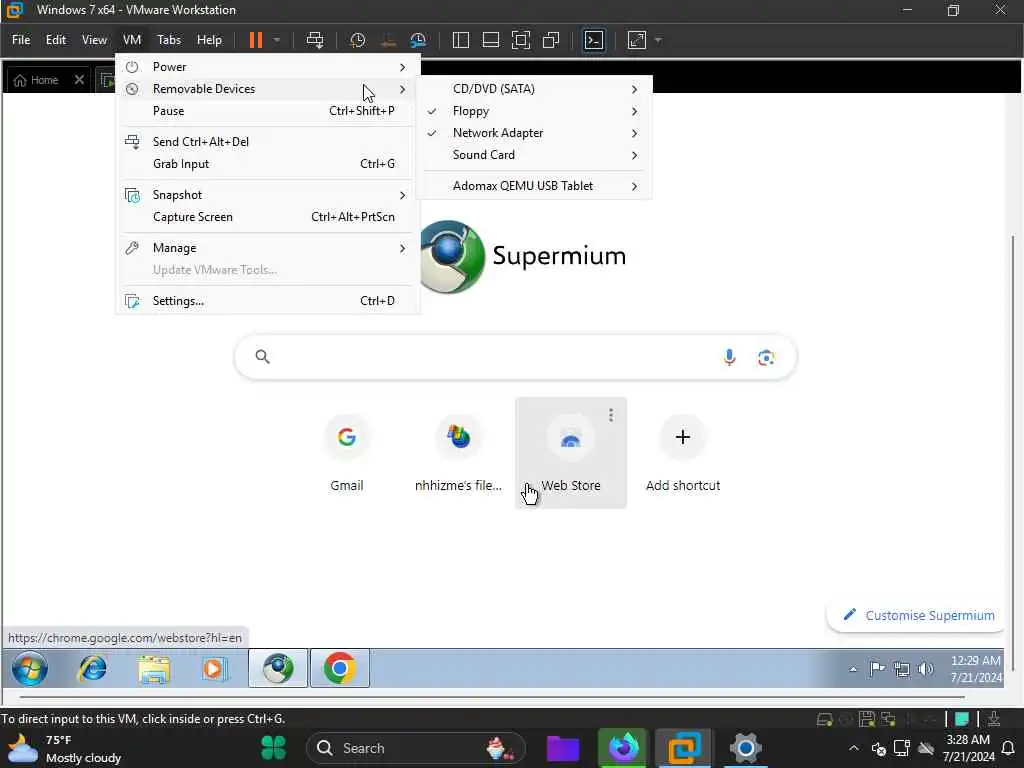Click the host taskbar Search box
The image size is (1024, 768).
pos(416,748)
